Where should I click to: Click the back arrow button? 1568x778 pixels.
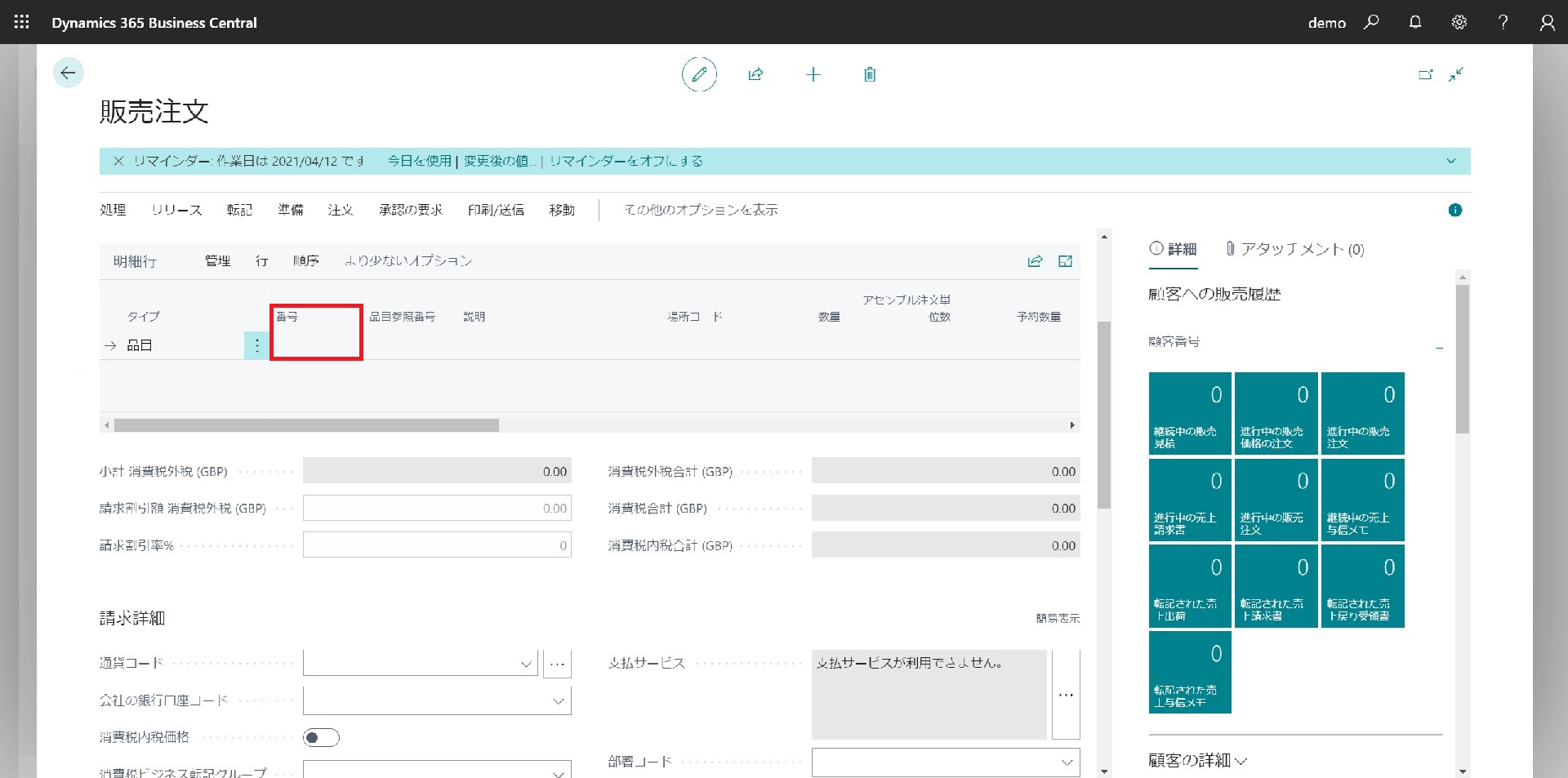click(x=68, y=73)
